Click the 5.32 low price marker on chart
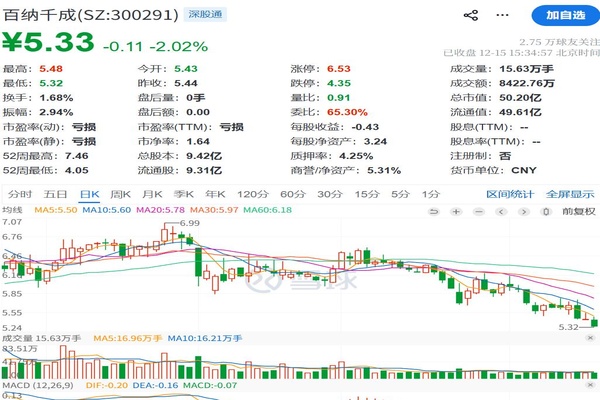 coord(569,327)
